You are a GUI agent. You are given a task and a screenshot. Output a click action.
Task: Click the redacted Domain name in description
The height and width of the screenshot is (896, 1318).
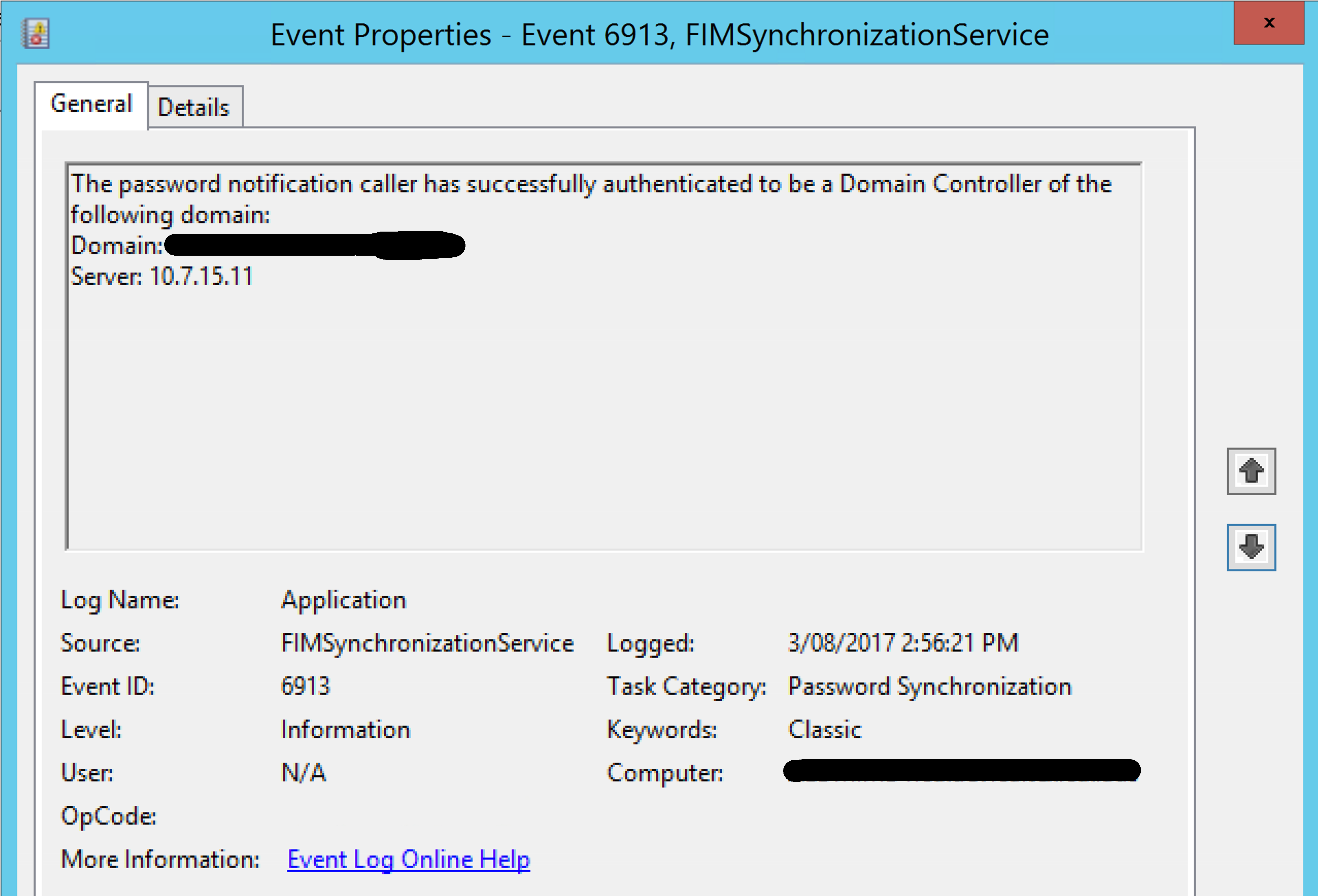click(315, 245)
